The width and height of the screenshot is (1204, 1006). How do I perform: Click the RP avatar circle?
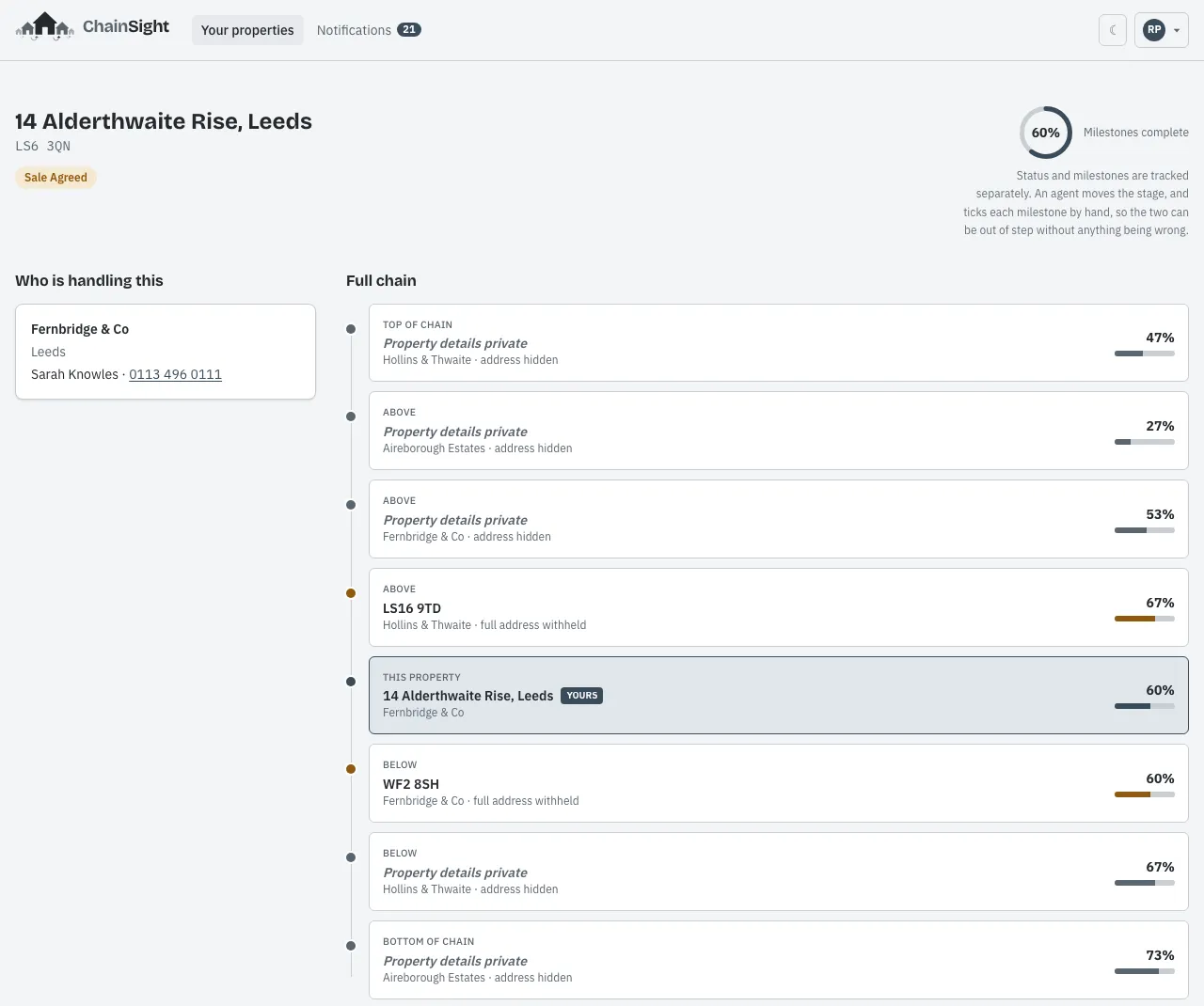pyautogui.click(x=1154, y=30)
